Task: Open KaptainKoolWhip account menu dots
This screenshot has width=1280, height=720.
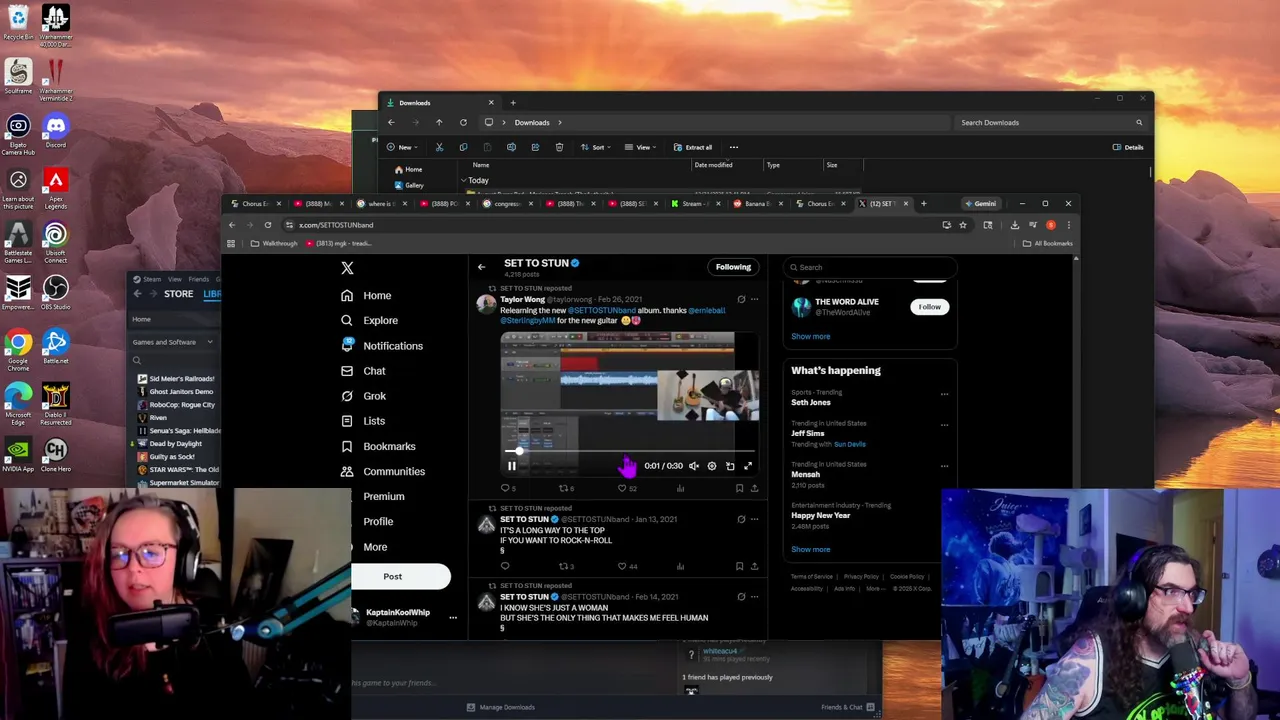Action: pos(453,618)
